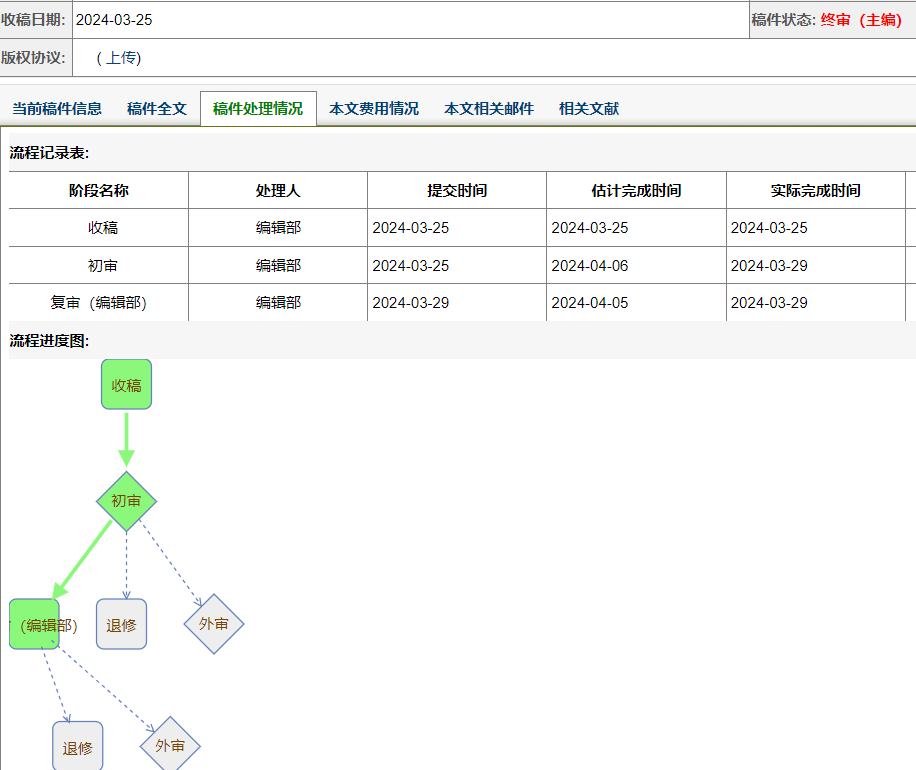
Task: Click the 退修 node beside the (编辑部) node
Action: pos(122,624)
